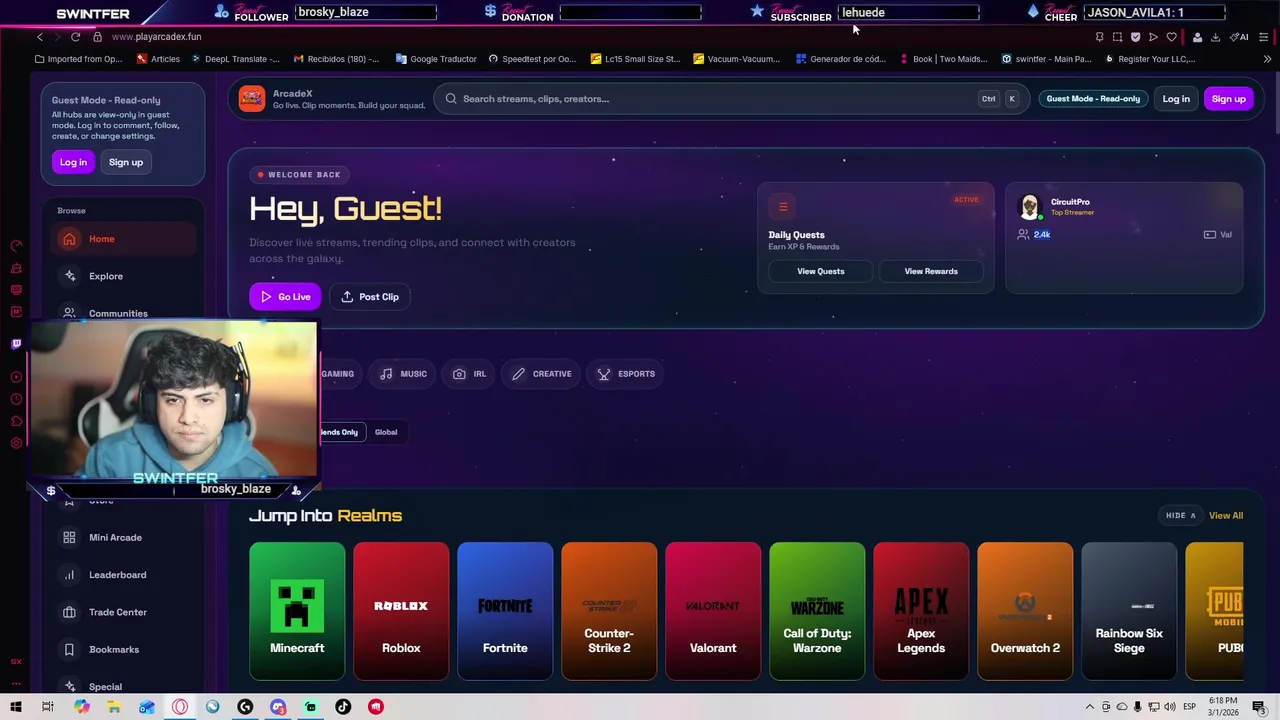Select the Music category tab
1280x720 pixels.
point(404,374)
